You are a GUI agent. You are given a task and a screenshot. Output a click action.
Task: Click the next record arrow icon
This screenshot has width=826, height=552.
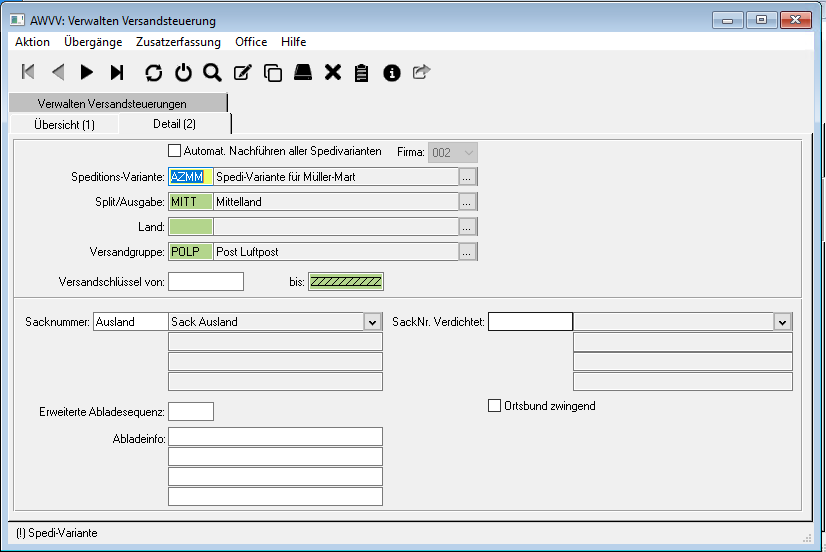pyautogui.click(x=87, y=72)
